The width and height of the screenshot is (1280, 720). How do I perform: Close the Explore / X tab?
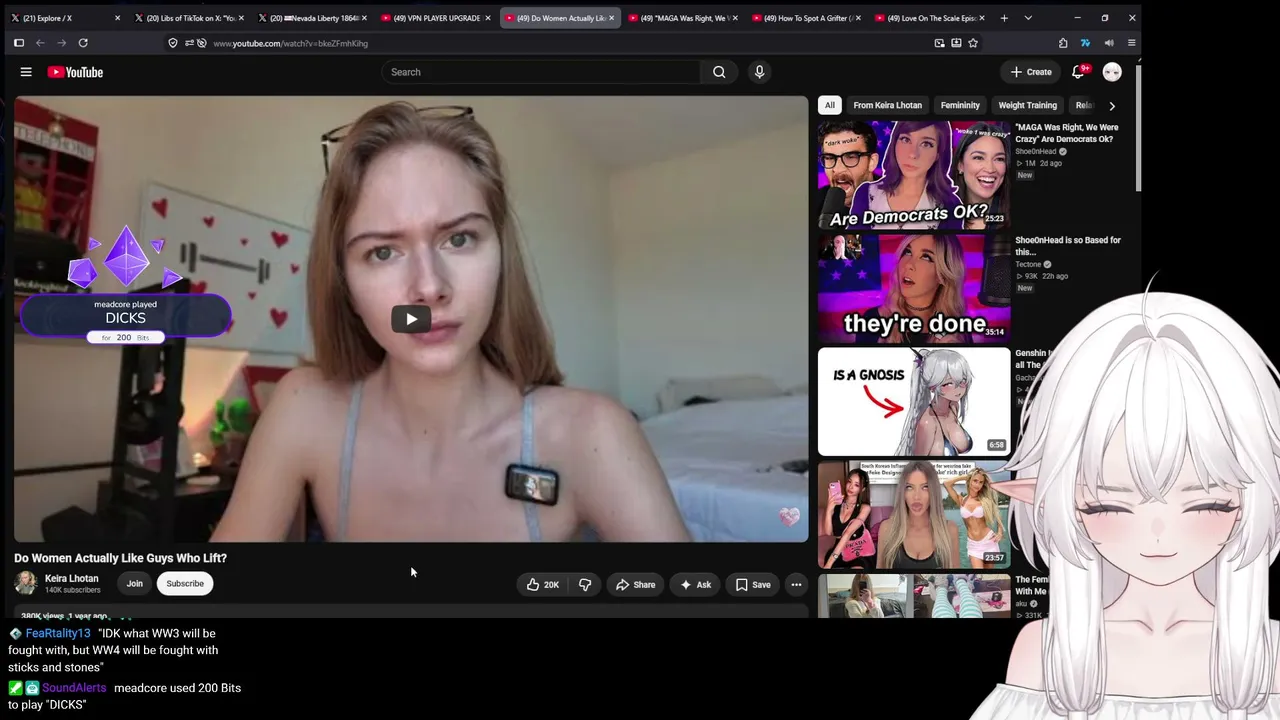[x=117, y=18]
